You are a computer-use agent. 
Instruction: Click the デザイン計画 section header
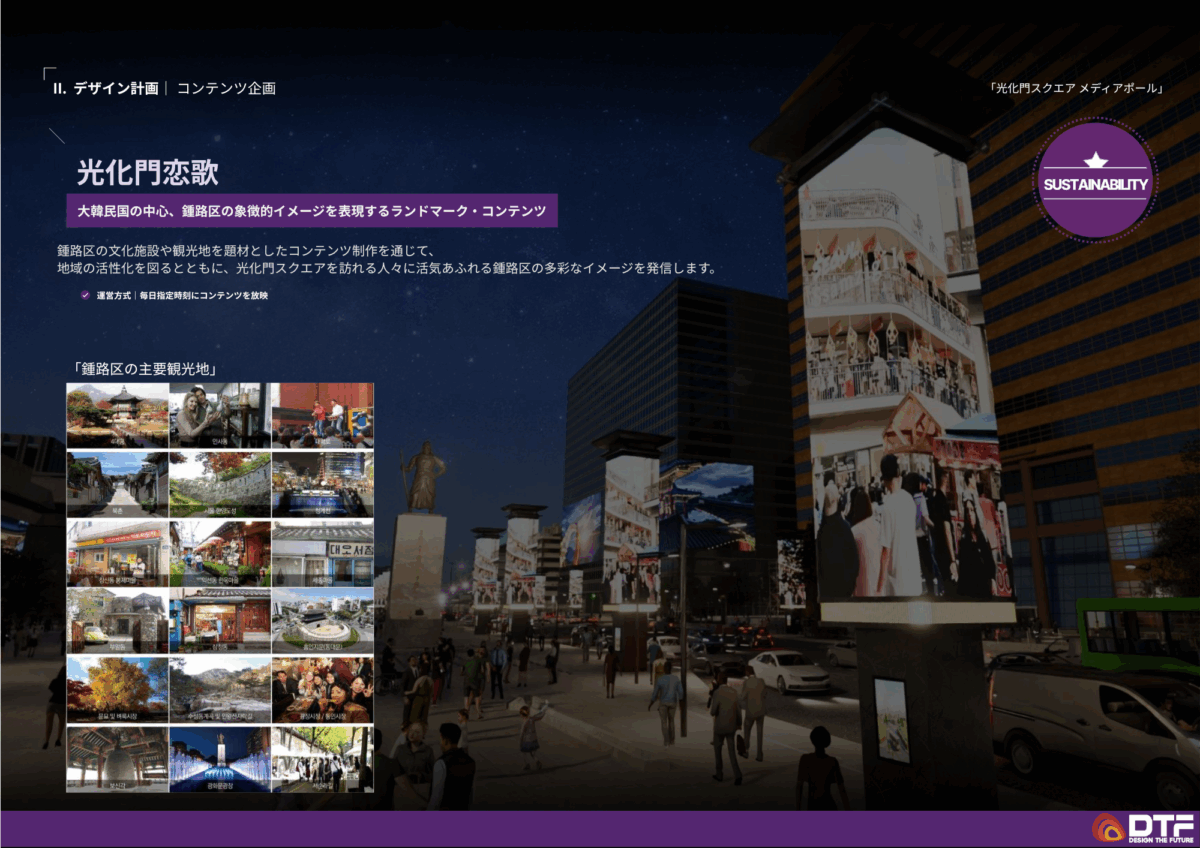click(x=115, y=88)
